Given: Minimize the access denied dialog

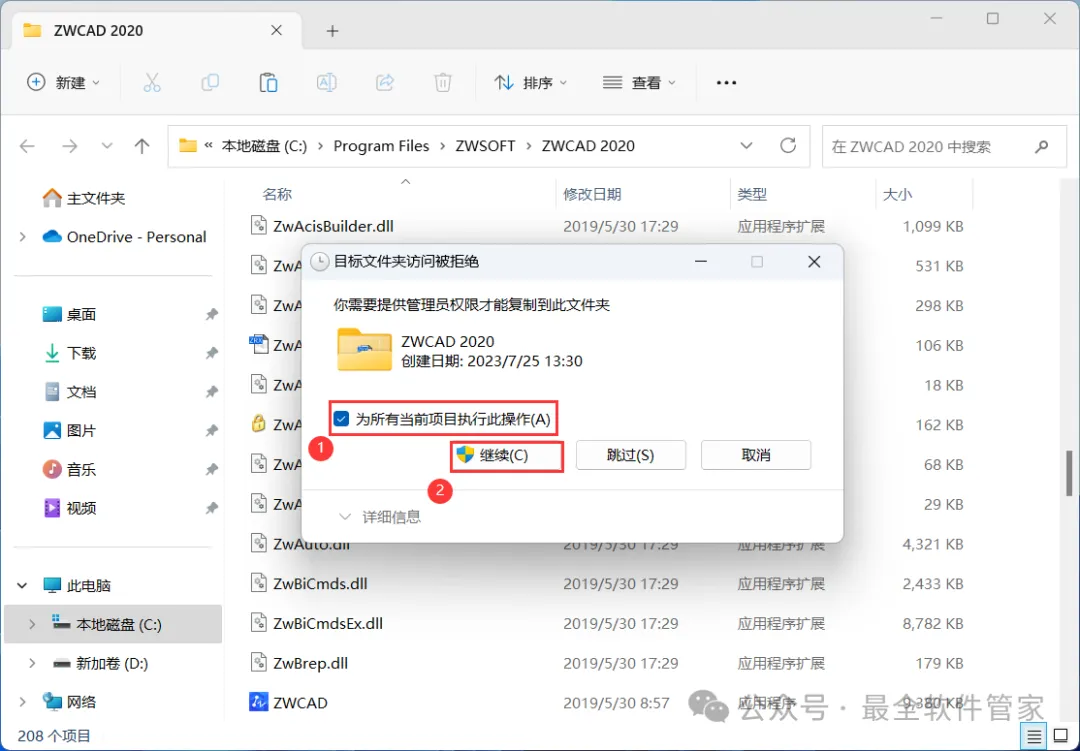Looking at the screenshot, I should [701, 262].
